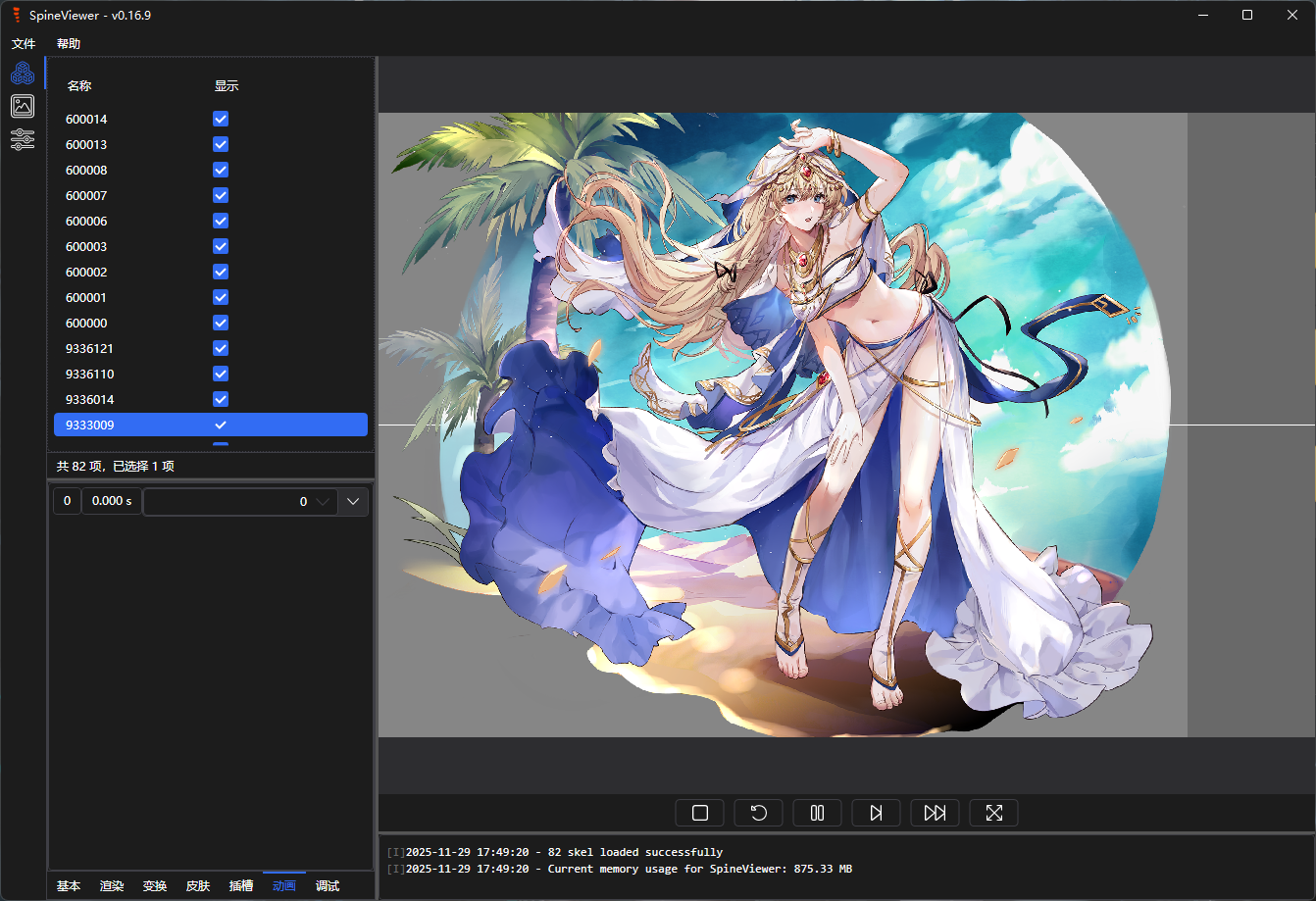Hide the 9336121 model via its checkbox
This screenshot has height=901, width=1316.
tap(221, 348)
